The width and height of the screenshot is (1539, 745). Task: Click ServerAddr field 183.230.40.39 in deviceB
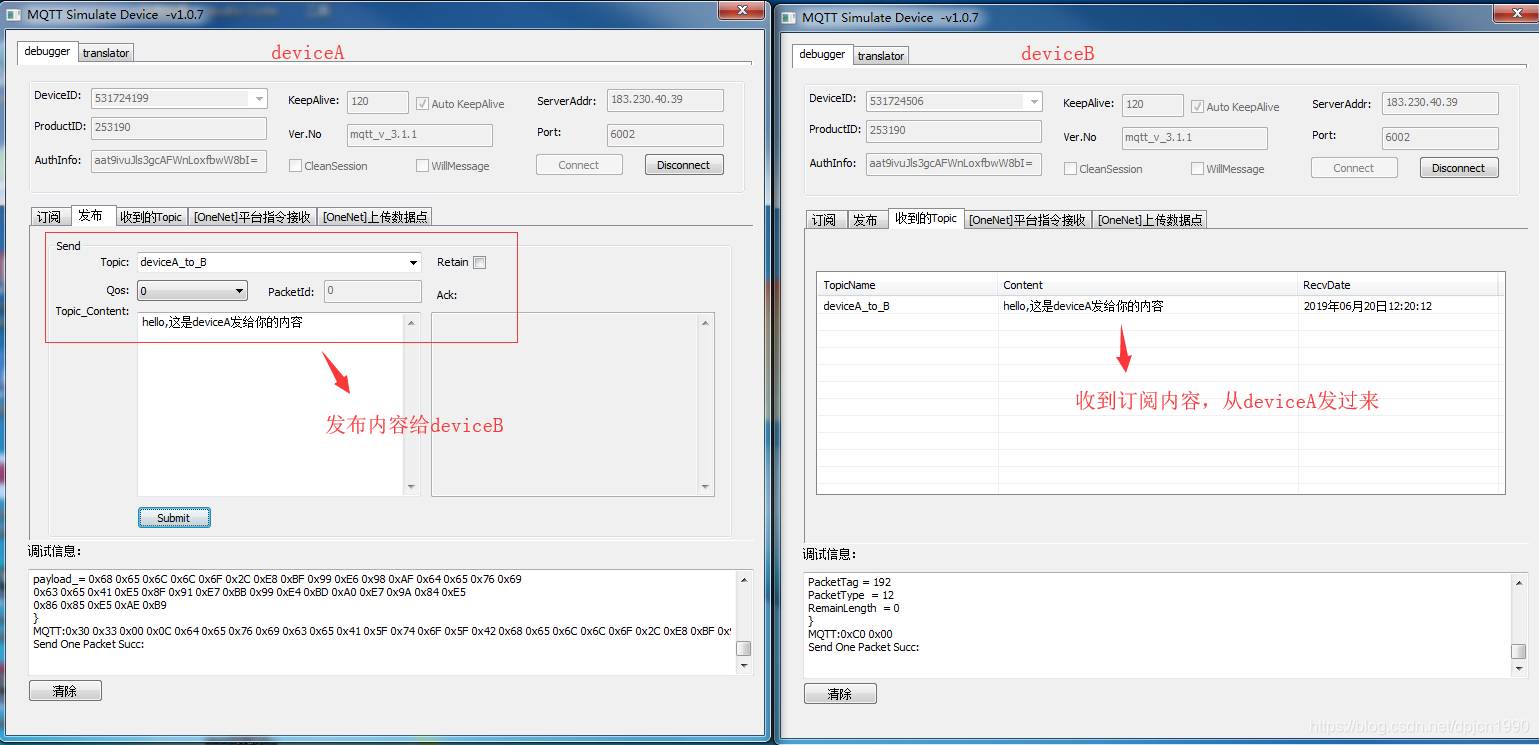click(x=1440, y=103)
